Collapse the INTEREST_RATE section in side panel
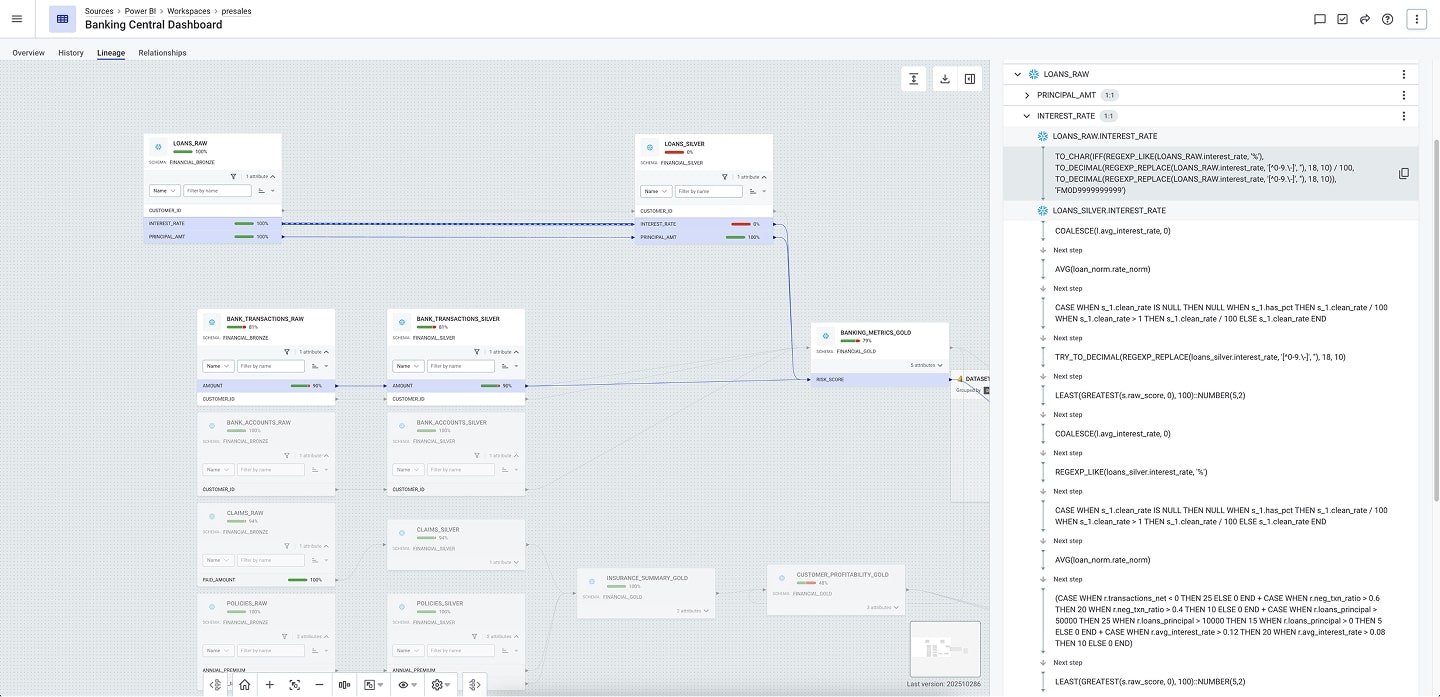The height and width of the screenshot is (697, 1440). 1027,116
